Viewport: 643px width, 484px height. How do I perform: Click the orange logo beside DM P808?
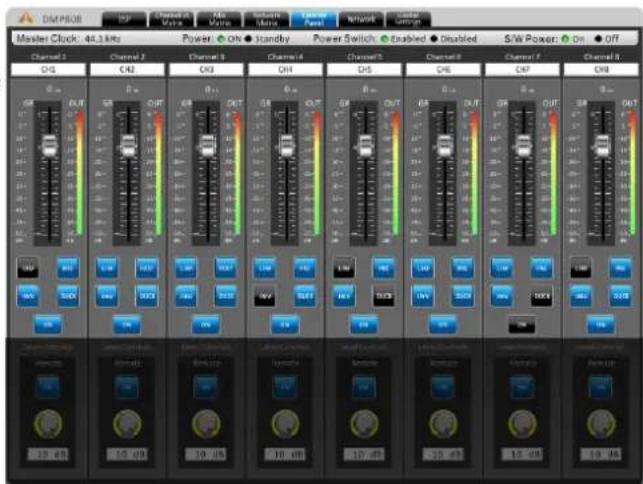click(x=25, y=18)
